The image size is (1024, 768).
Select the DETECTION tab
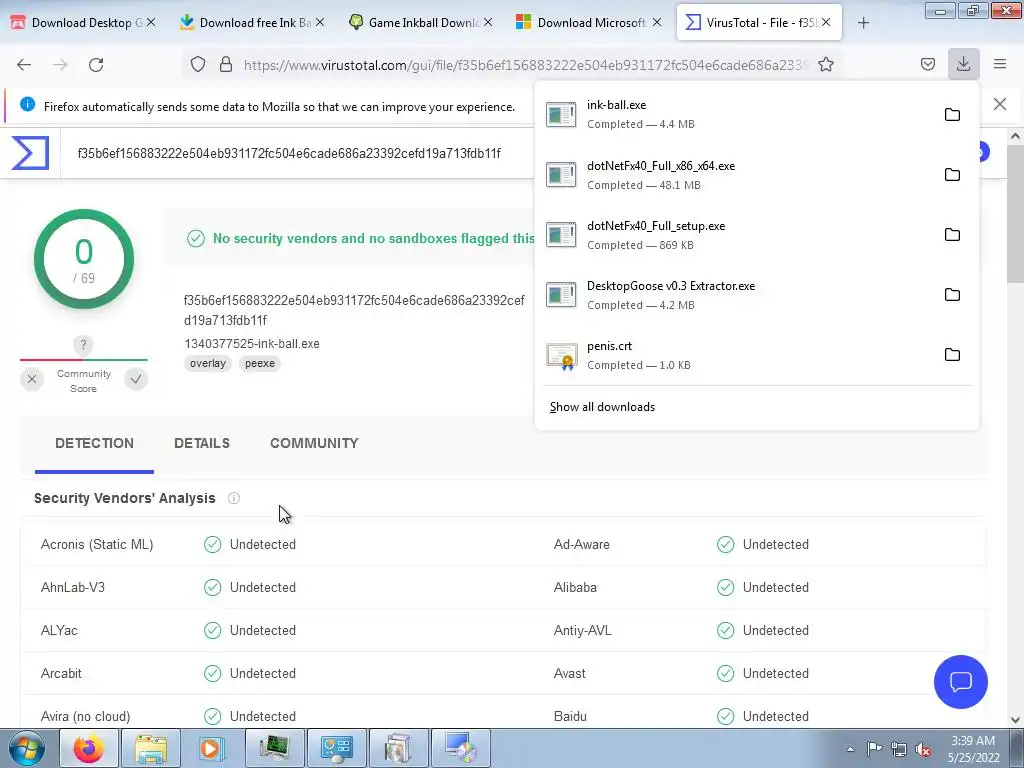[94, 443]
